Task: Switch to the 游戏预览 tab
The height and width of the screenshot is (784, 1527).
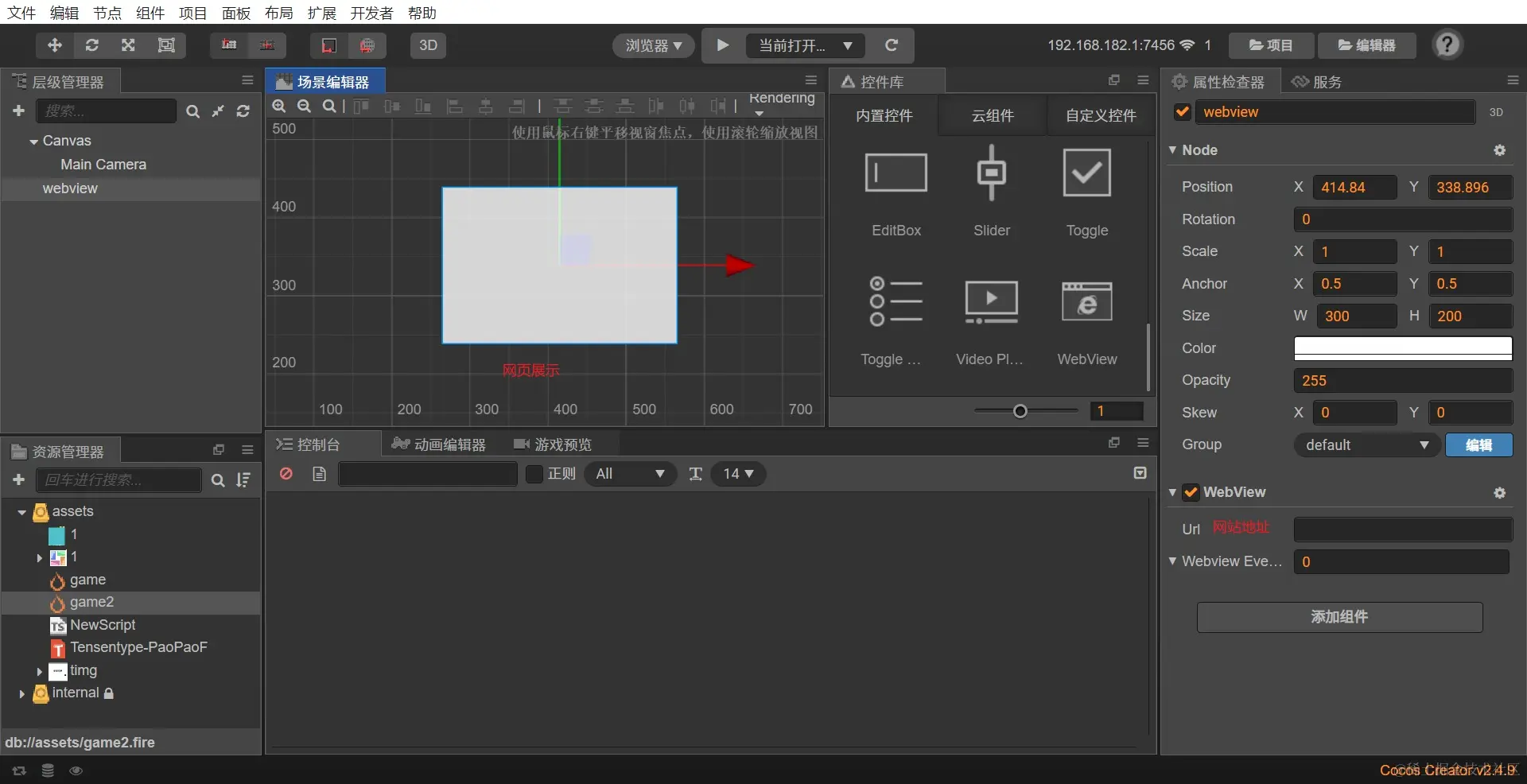Action: 554,444
